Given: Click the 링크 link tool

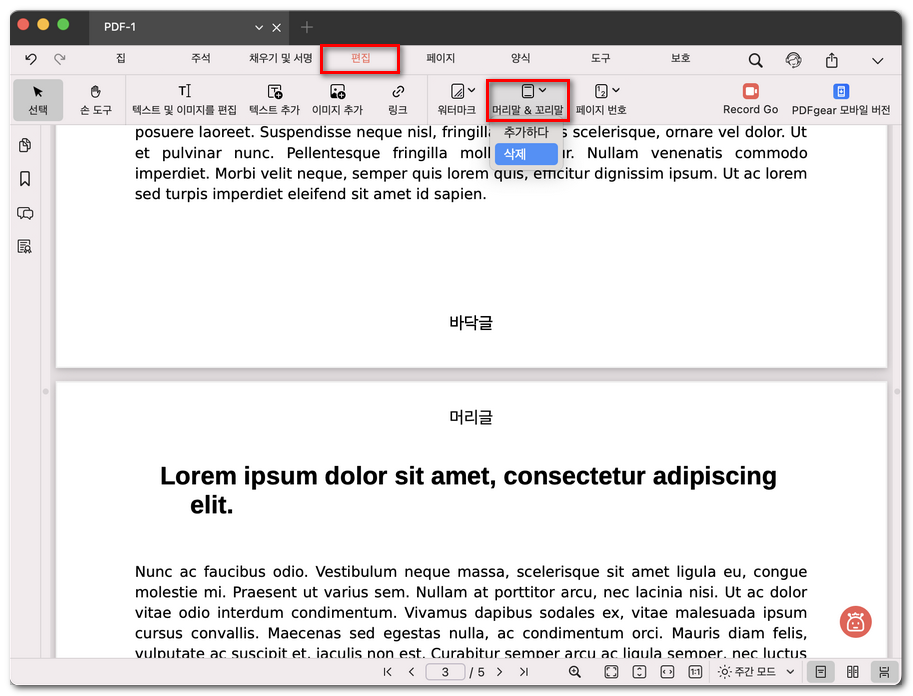Looking at the screenshot, I should [397, 99].
